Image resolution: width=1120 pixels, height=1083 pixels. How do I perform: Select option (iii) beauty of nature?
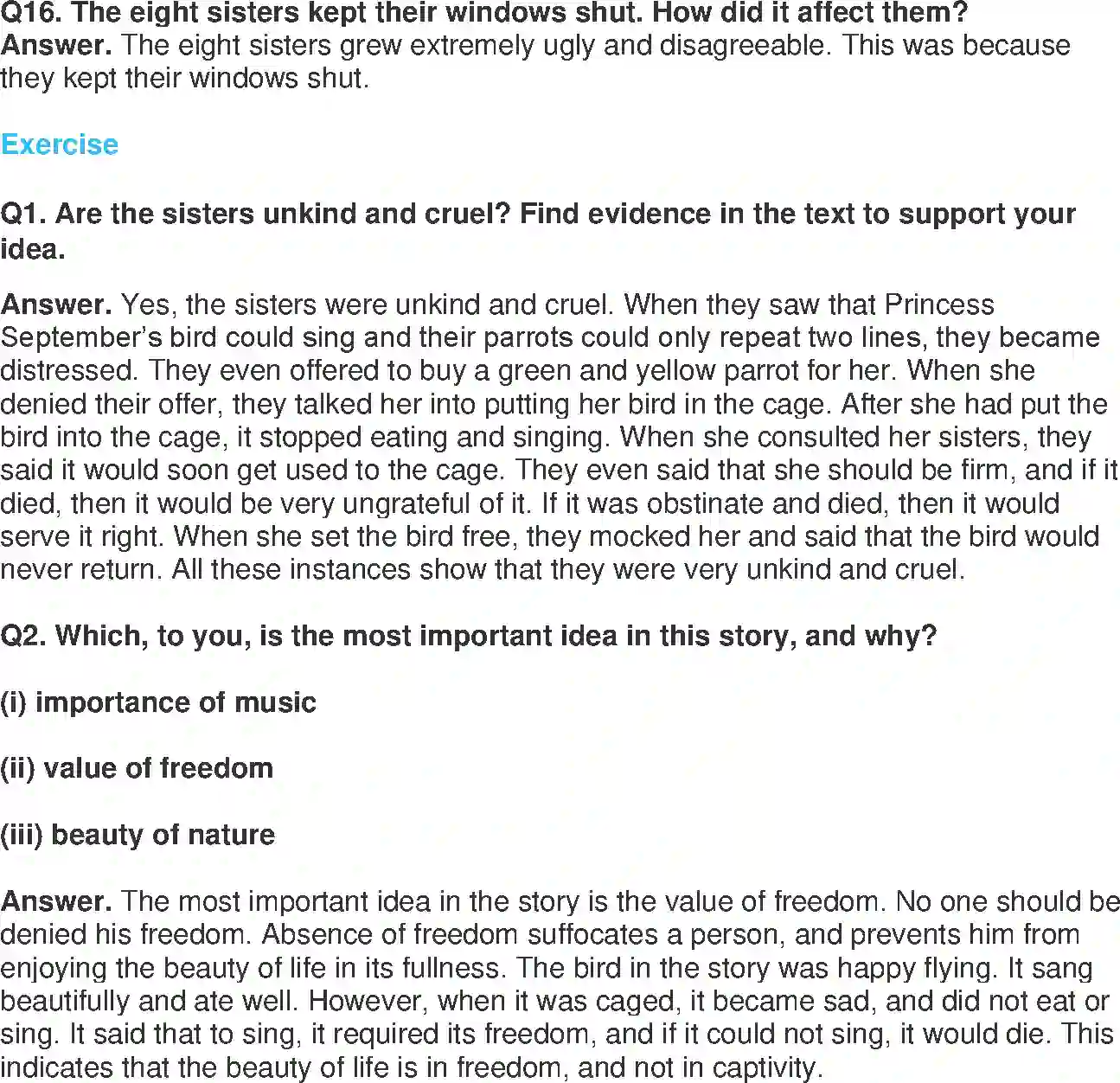tap(138, 835)
